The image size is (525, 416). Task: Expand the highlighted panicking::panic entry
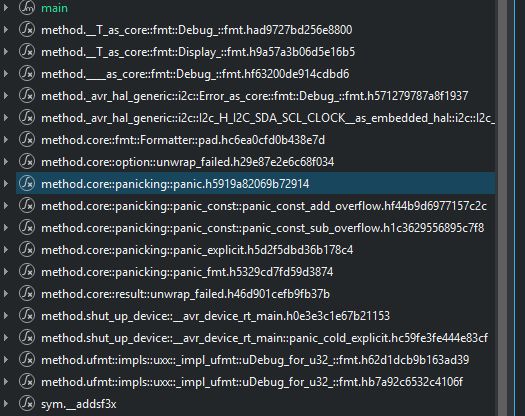[x=6, y=184]
